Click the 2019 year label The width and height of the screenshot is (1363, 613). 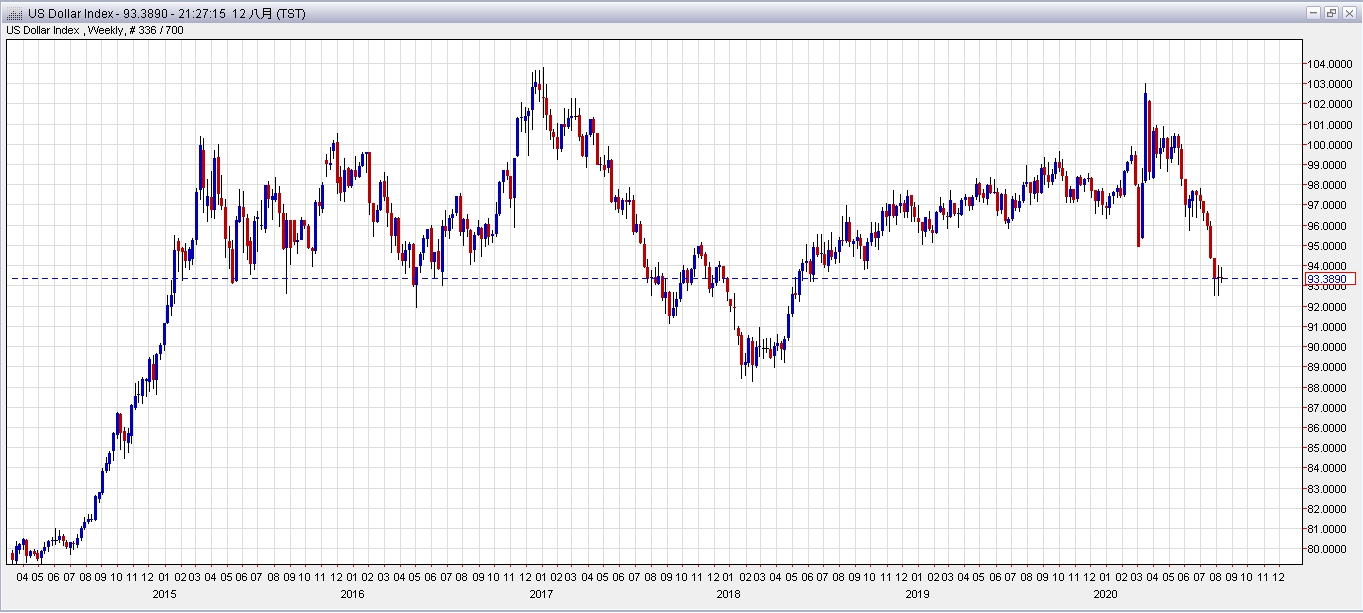(917, 594)
